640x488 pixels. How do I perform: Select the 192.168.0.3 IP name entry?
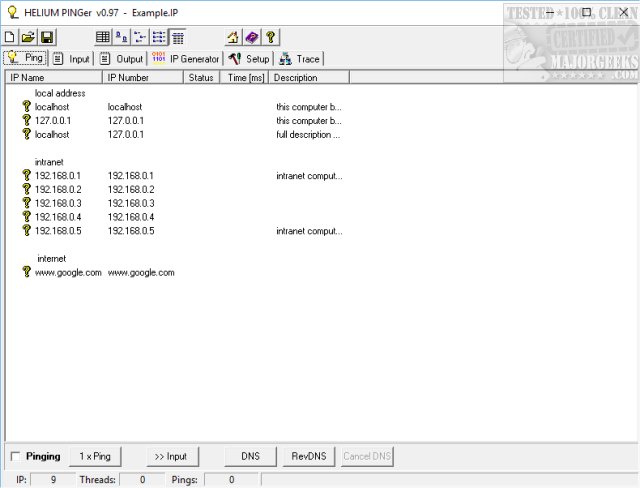point(58,203)
